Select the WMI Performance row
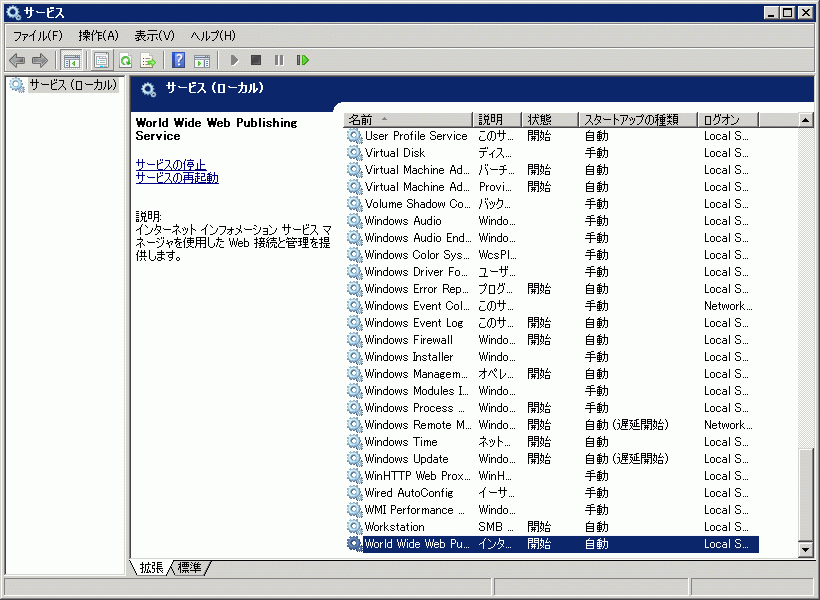The width and height of the screenshot is (820, 600). tap(552, 510)
